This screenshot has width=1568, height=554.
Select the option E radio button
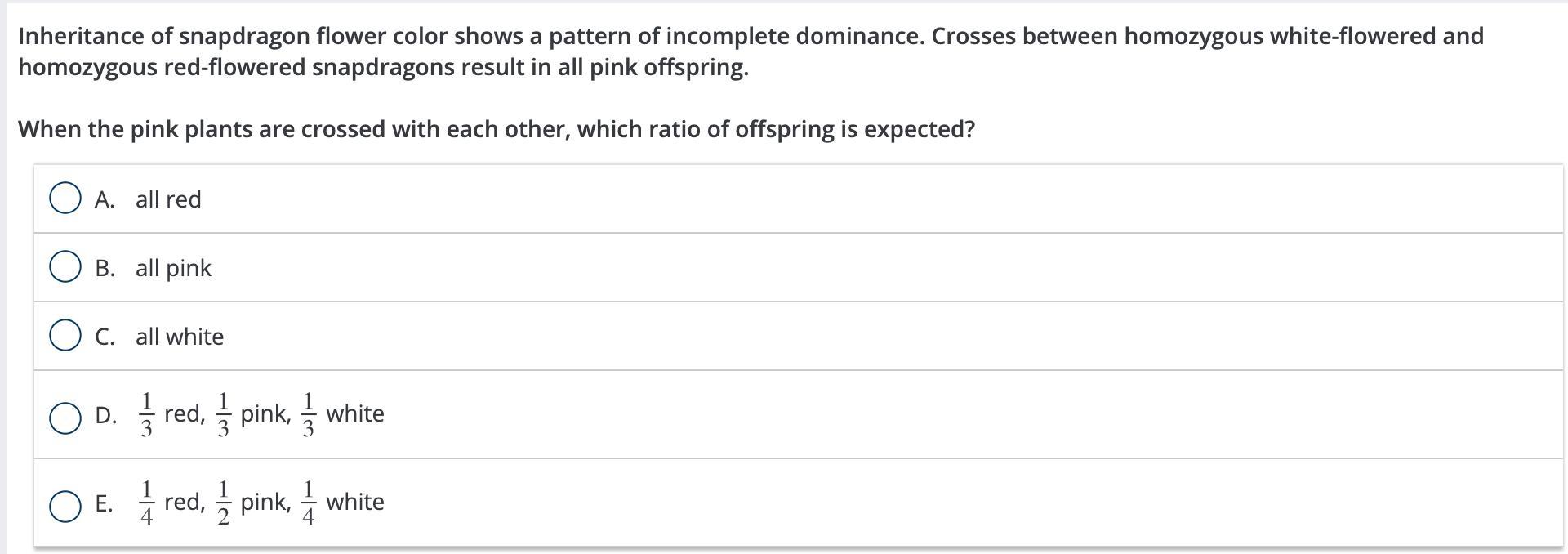[65, 505]
